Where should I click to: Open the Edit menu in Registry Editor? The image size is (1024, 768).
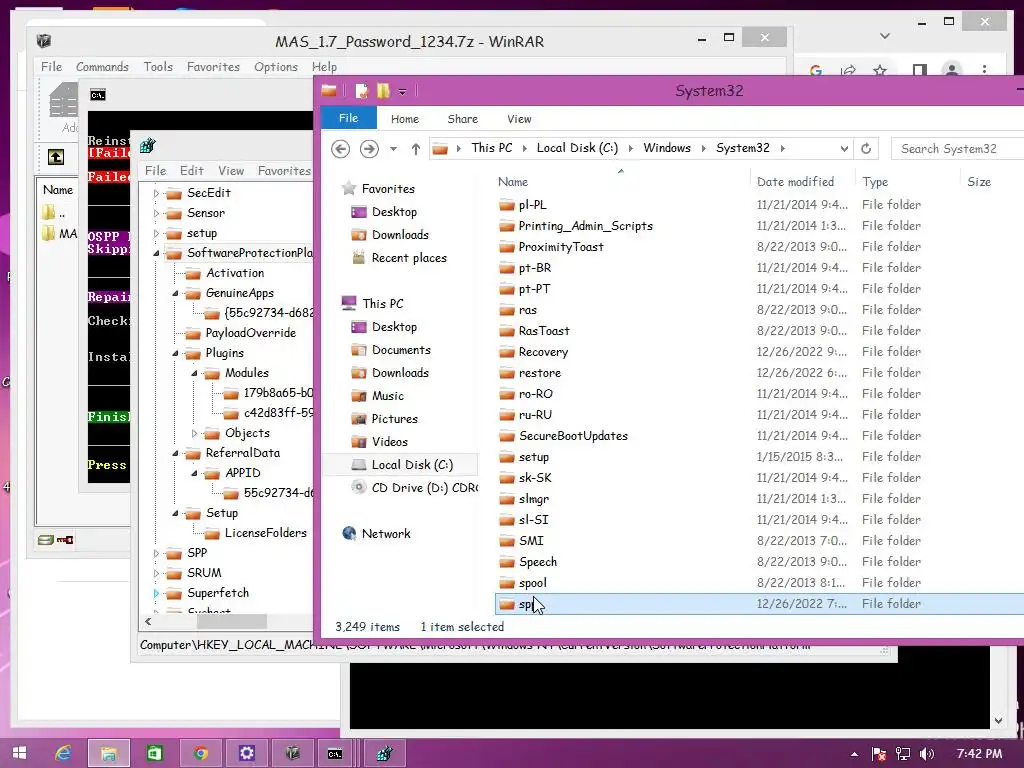[191, 170]
